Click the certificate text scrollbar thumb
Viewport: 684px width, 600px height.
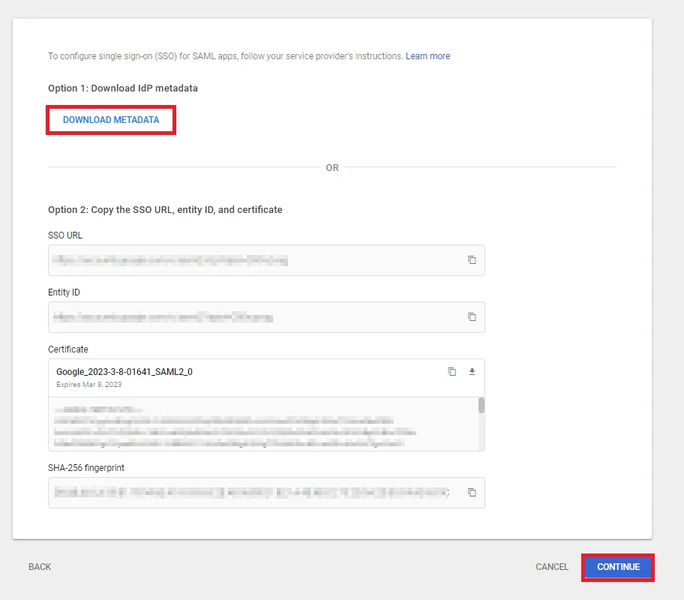click(481, 405)
